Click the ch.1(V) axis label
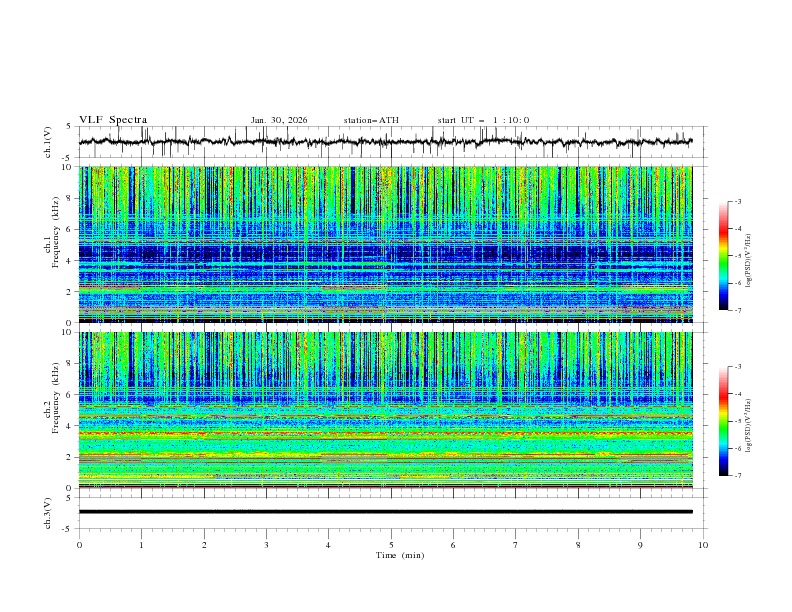This screenshot has width=792, height=612. (47, 142)
